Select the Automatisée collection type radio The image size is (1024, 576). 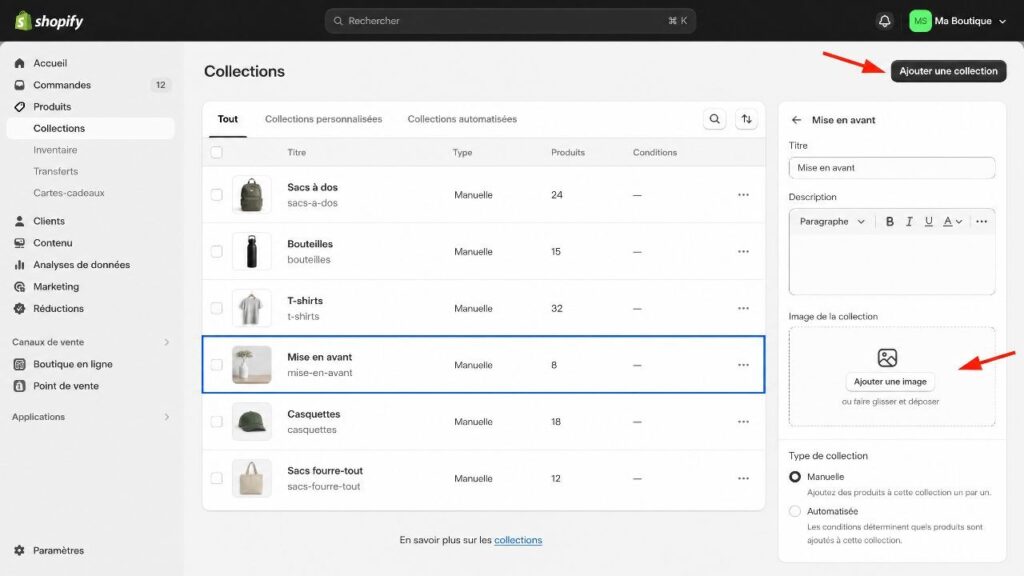[x=795, y=511]
